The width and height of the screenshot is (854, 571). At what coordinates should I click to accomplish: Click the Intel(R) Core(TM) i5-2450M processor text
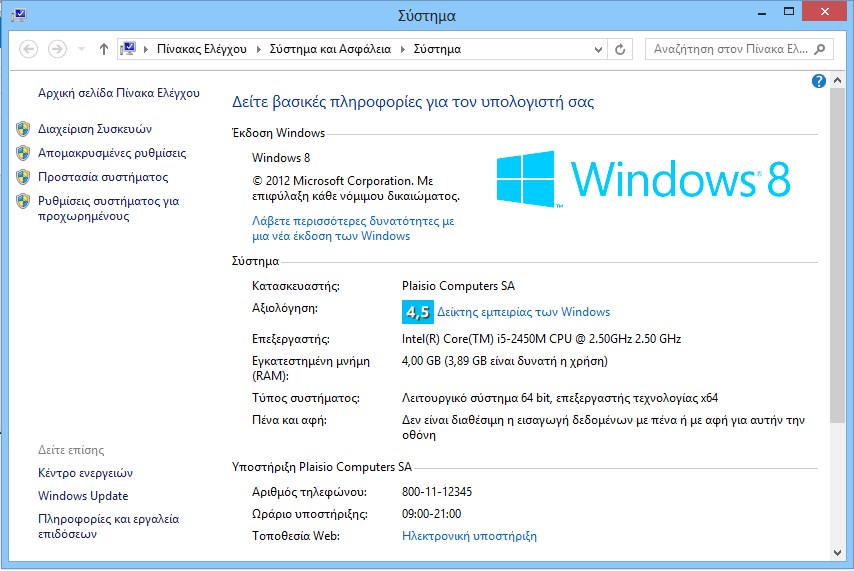[541, 339]
